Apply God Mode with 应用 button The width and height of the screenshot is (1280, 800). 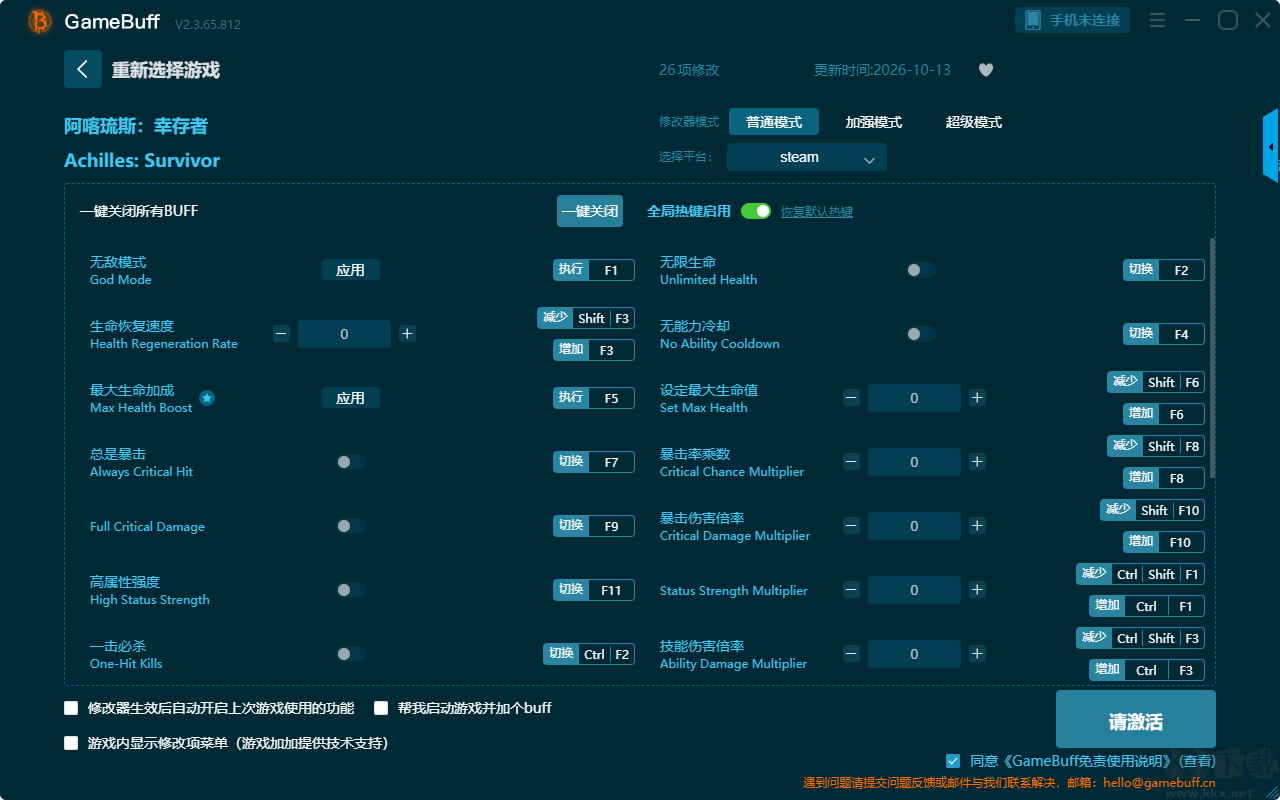pos(351,270)
